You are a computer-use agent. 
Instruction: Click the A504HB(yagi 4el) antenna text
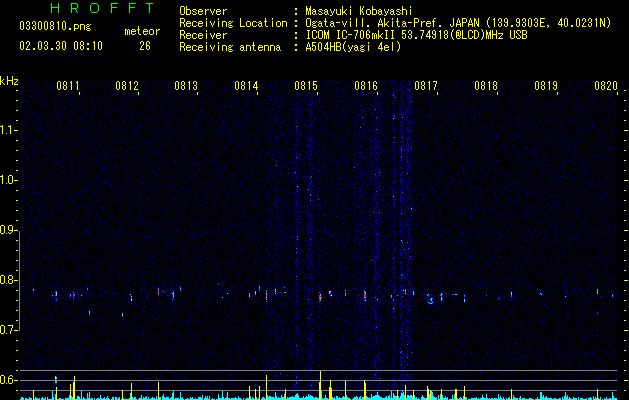(x=353, y=47)
